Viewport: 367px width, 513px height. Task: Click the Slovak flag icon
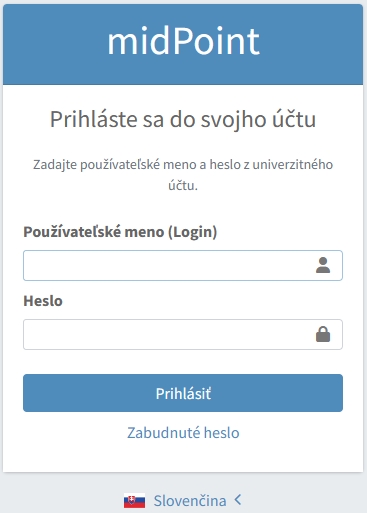pyautogui.click(x=134, y=500)
